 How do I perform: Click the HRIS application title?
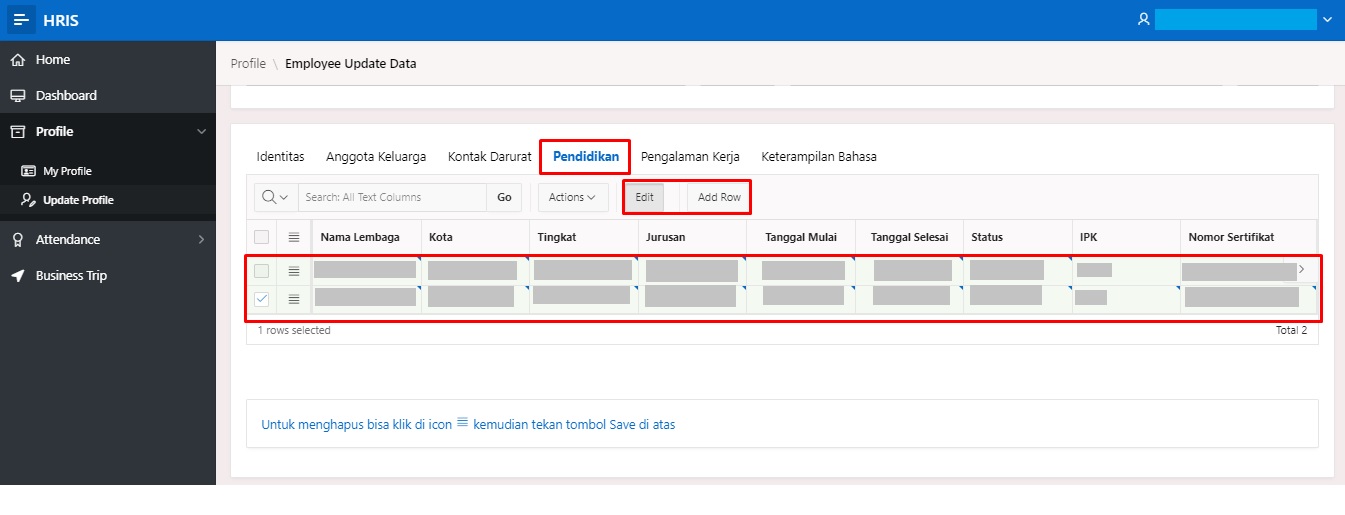click(x=61, y=20)
